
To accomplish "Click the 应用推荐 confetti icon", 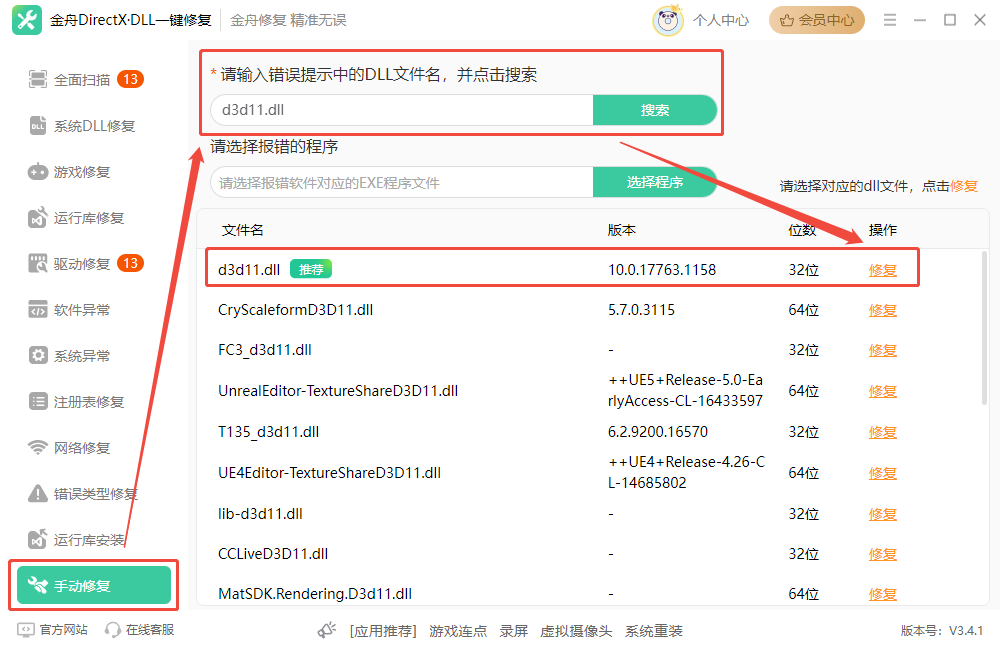I will click(327, 630).
